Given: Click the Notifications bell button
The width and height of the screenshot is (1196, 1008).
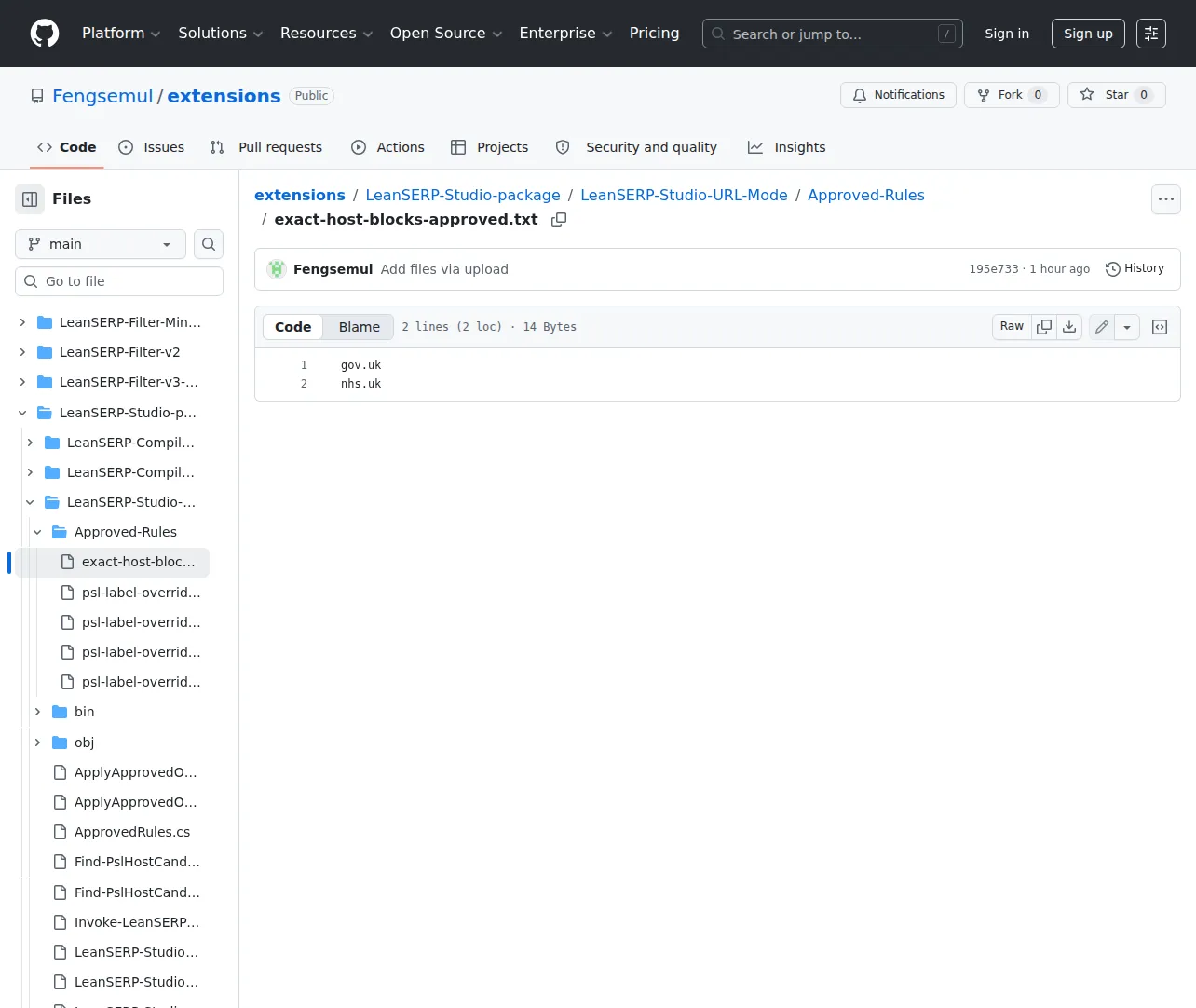Looking at the screenshot, I should [898, 95].
